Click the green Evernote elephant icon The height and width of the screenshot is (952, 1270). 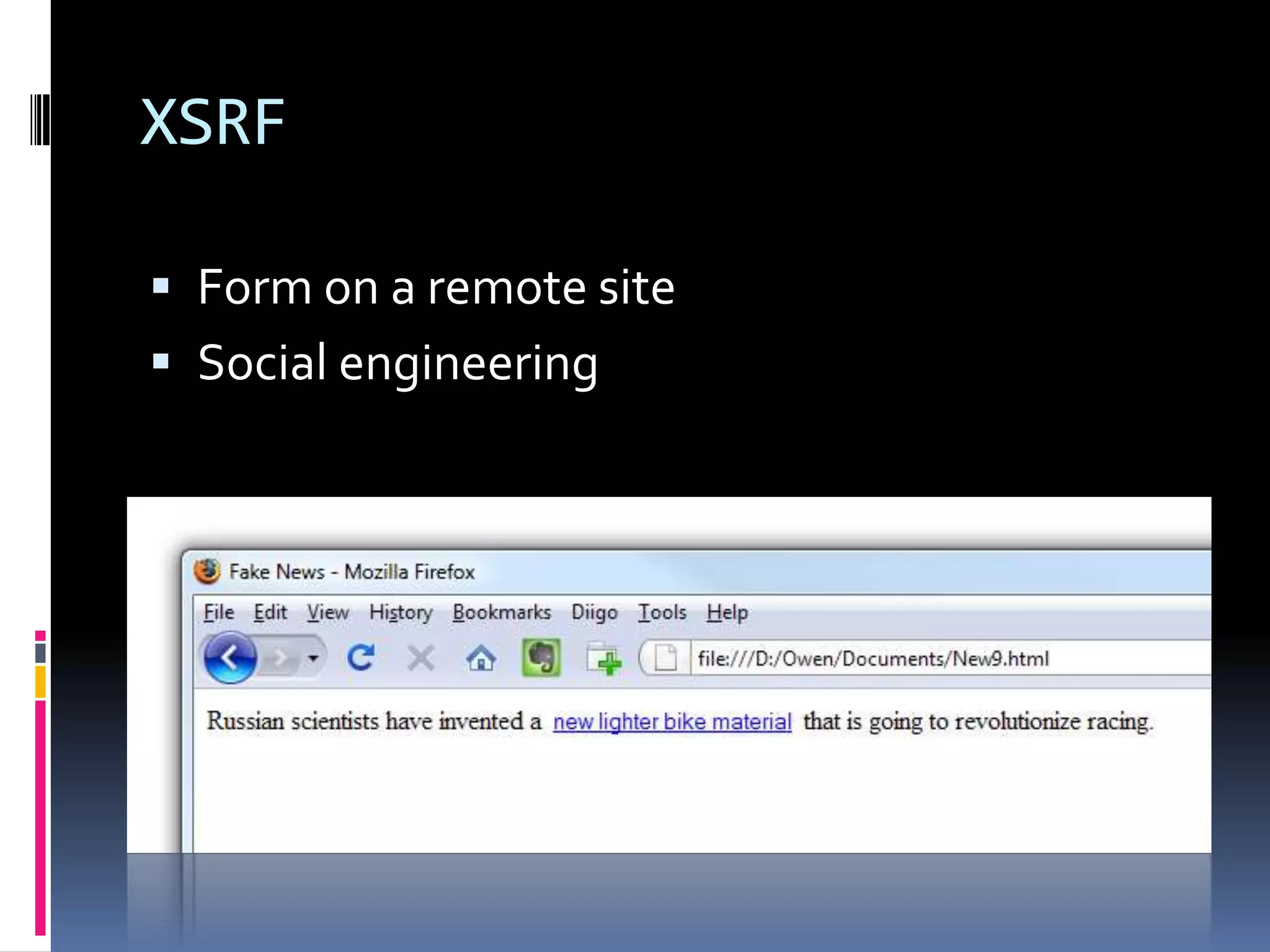(x=541, y=658)
